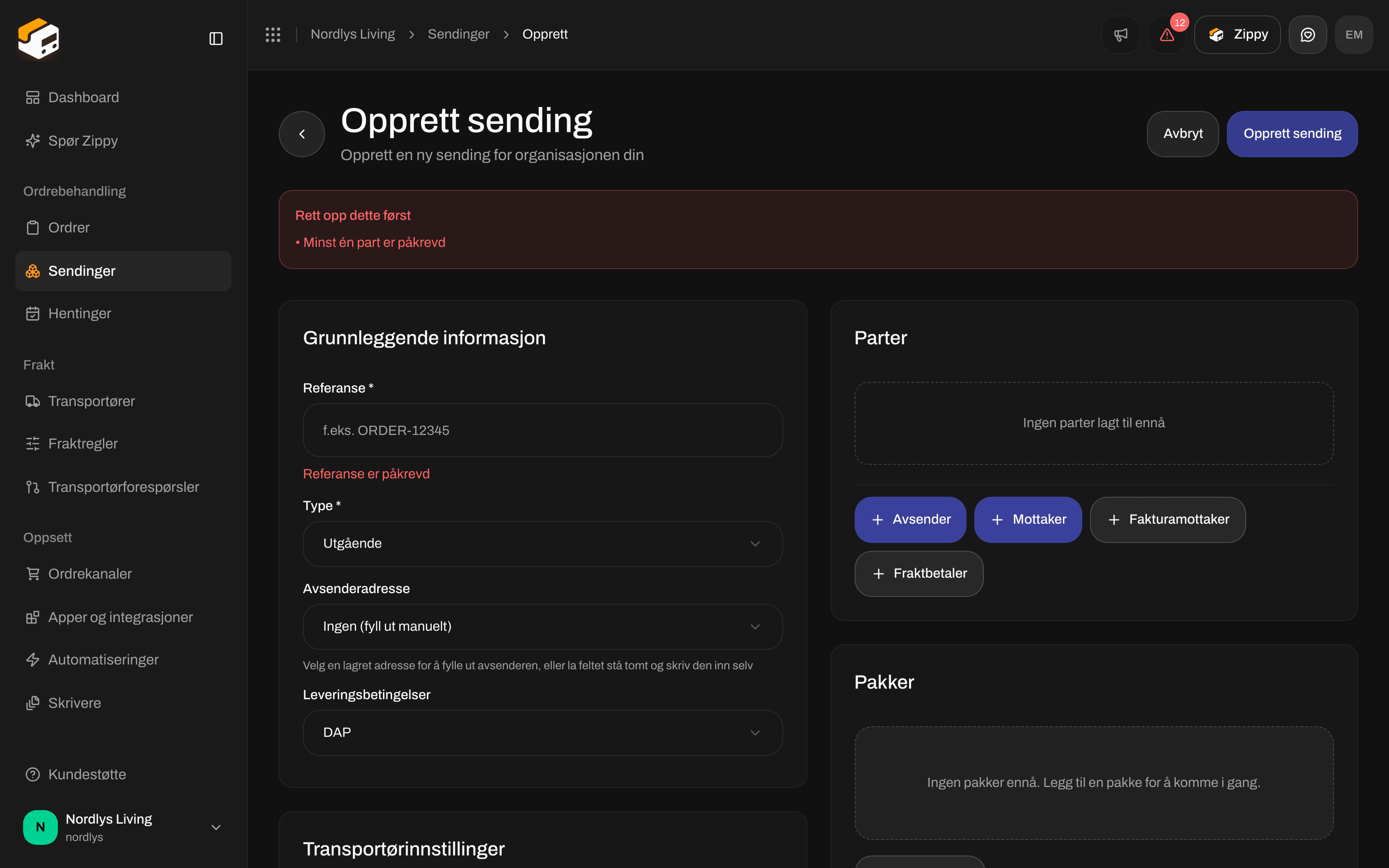Click the 'Referanse er påkrevd' error text
This screenshot has width=1389, height=868.
366,474
